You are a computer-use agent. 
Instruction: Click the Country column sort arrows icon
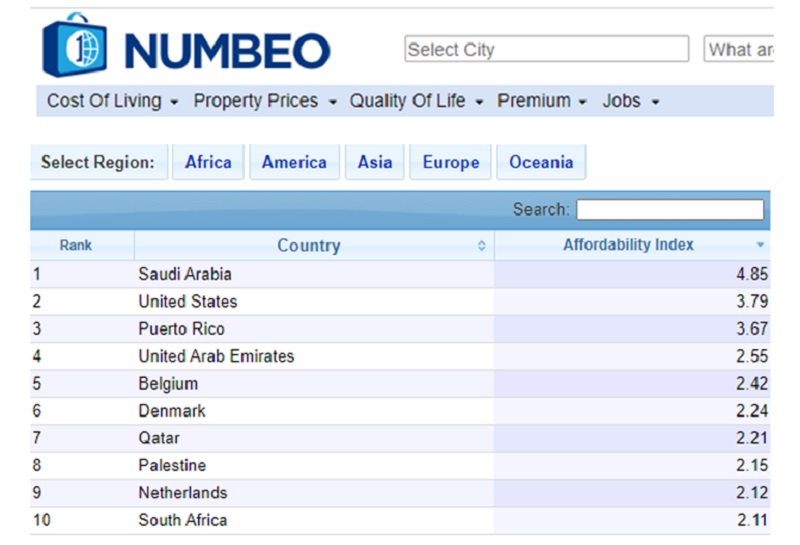(481, 245)
